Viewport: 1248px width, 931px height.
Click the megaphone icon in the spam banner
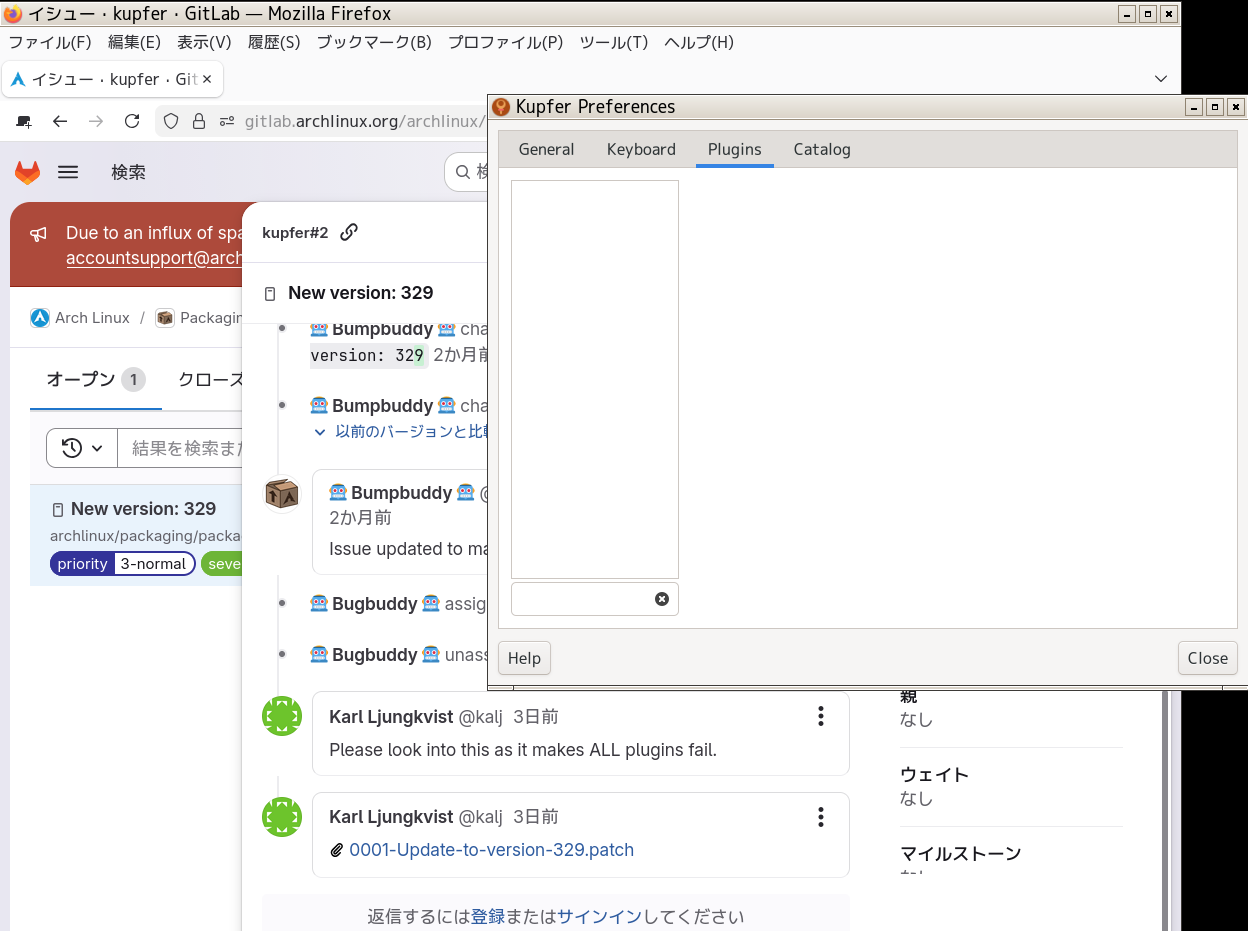pyautogui.click(x=38, y=234)
